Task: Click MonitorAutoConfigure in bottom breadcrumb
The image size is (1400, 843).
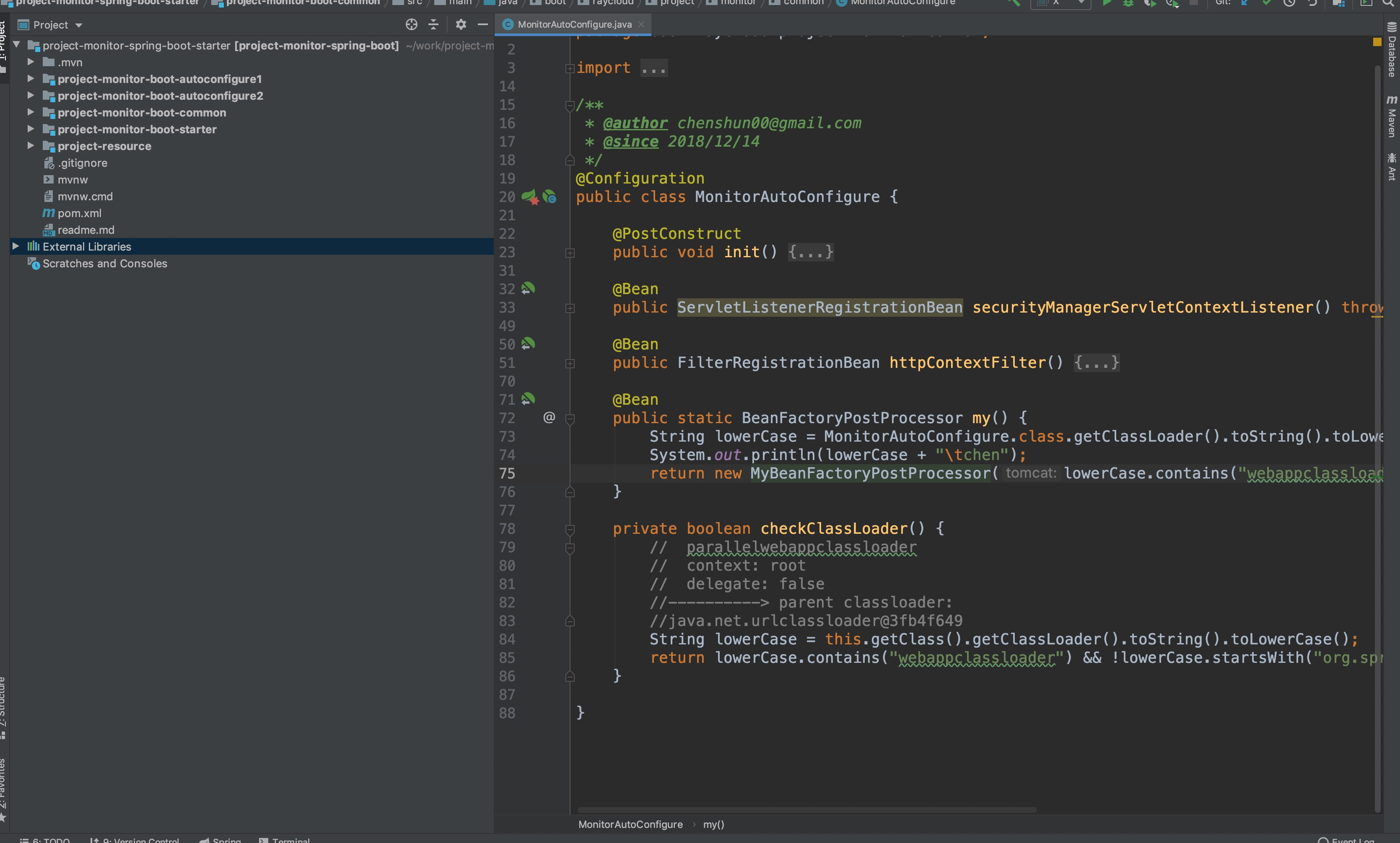Action: click(x=630, y=824)
